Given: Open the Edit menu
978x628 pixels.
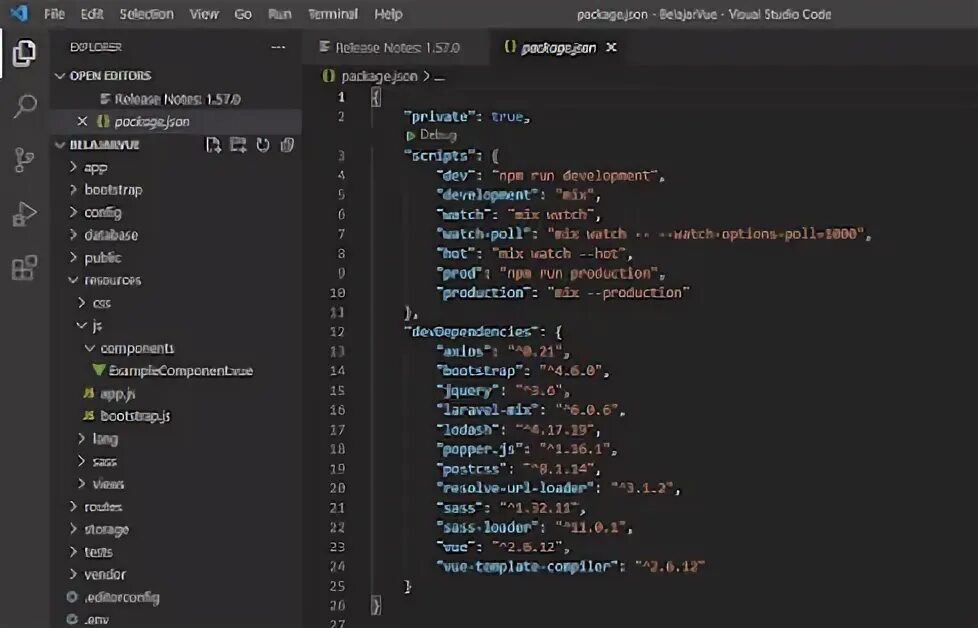Looking at the screenshot, I should pyautogui.click(x=92, y=14).
